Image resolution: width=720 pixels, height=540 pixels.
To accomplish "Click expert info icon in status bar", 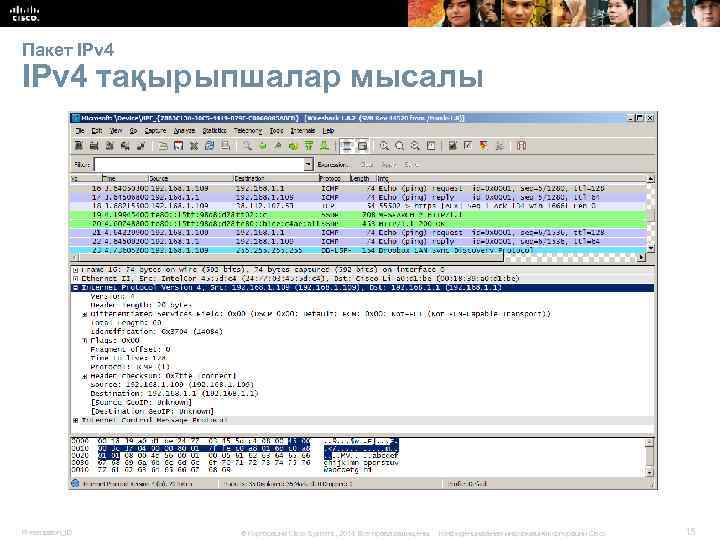I will coord(76,484).
